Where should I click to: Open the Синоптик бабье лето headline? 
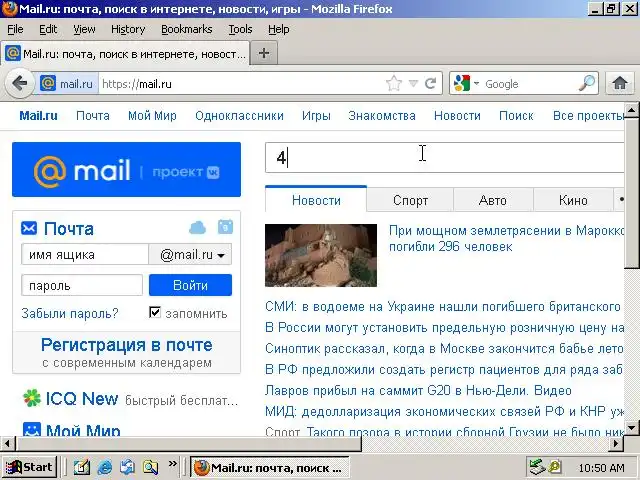(x=444, y=349)
